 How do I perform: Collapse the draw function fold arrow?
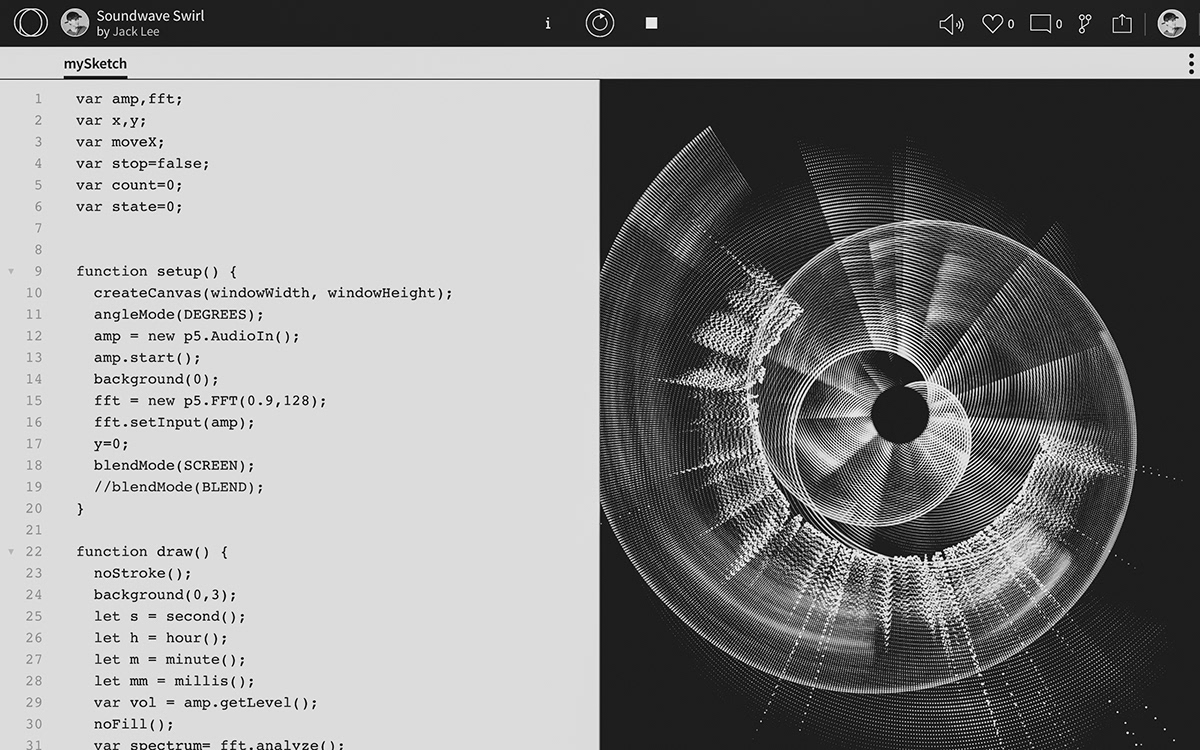pos(11,552)
